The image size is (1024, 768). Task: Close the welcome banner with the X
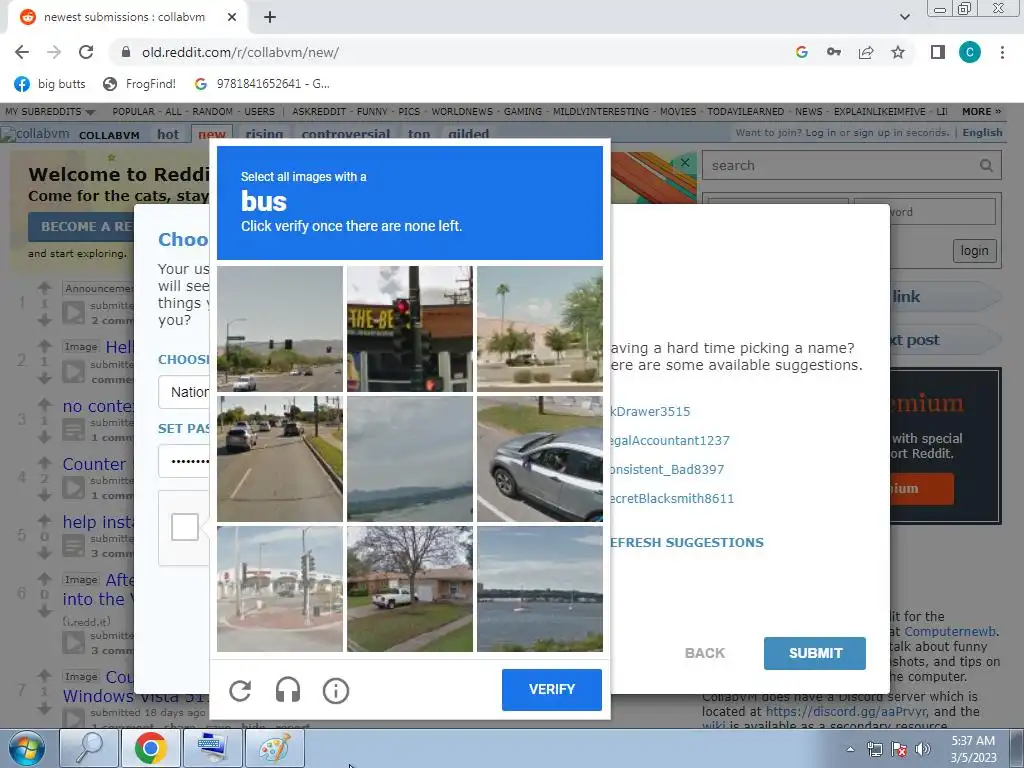(684, 162)
